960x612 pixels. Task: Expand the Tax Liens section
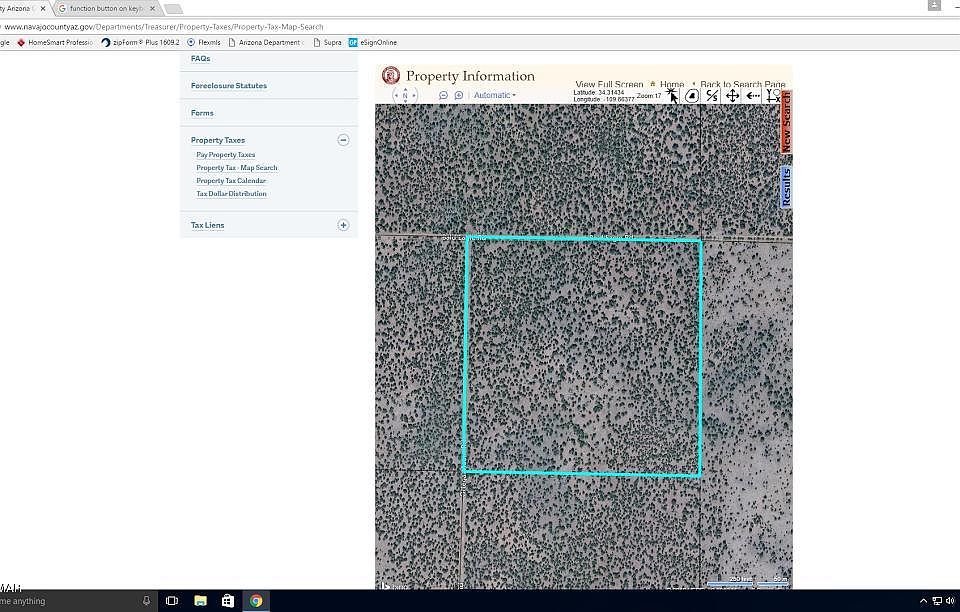343,225
